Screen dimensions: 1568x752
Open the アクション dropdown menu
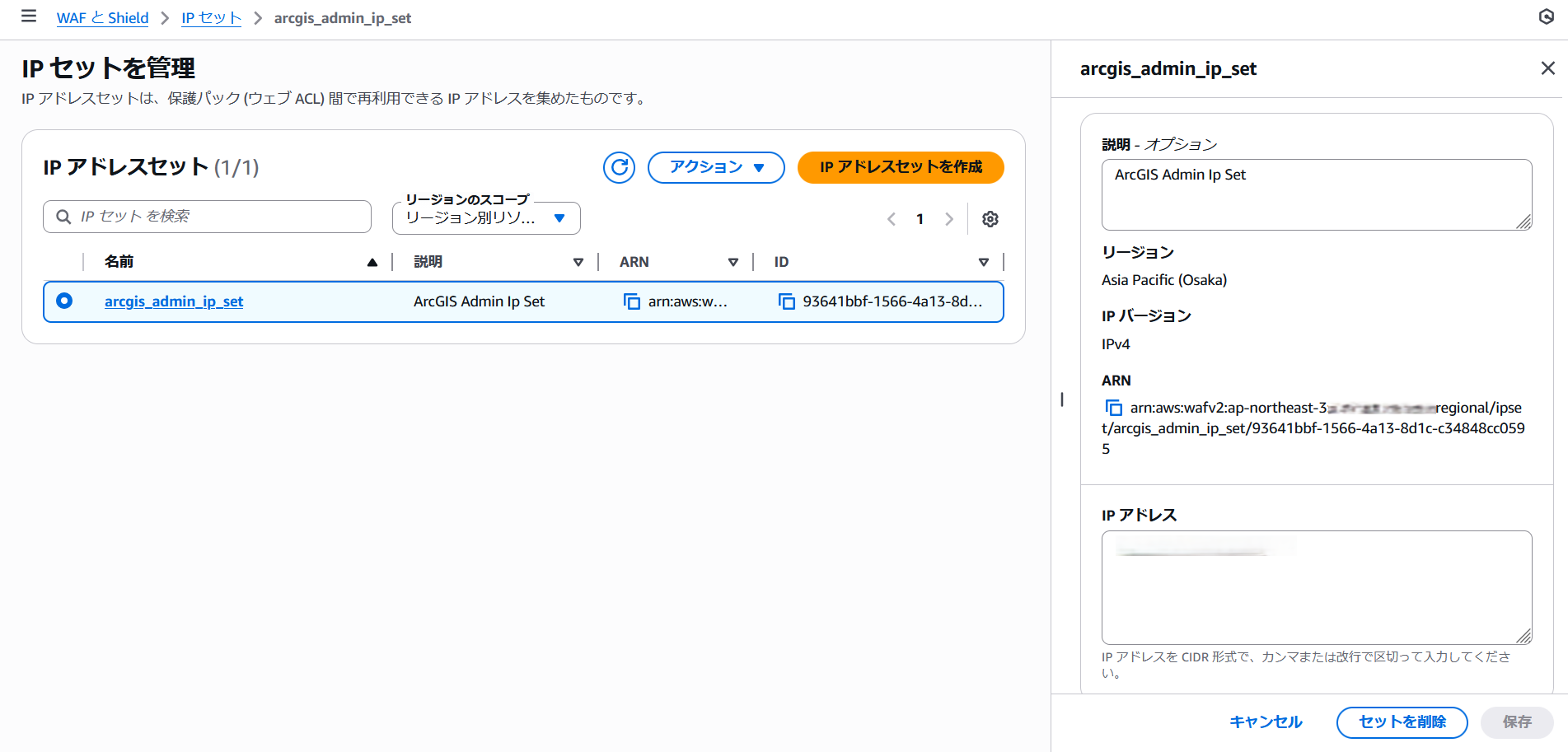[x=715, y=167]
